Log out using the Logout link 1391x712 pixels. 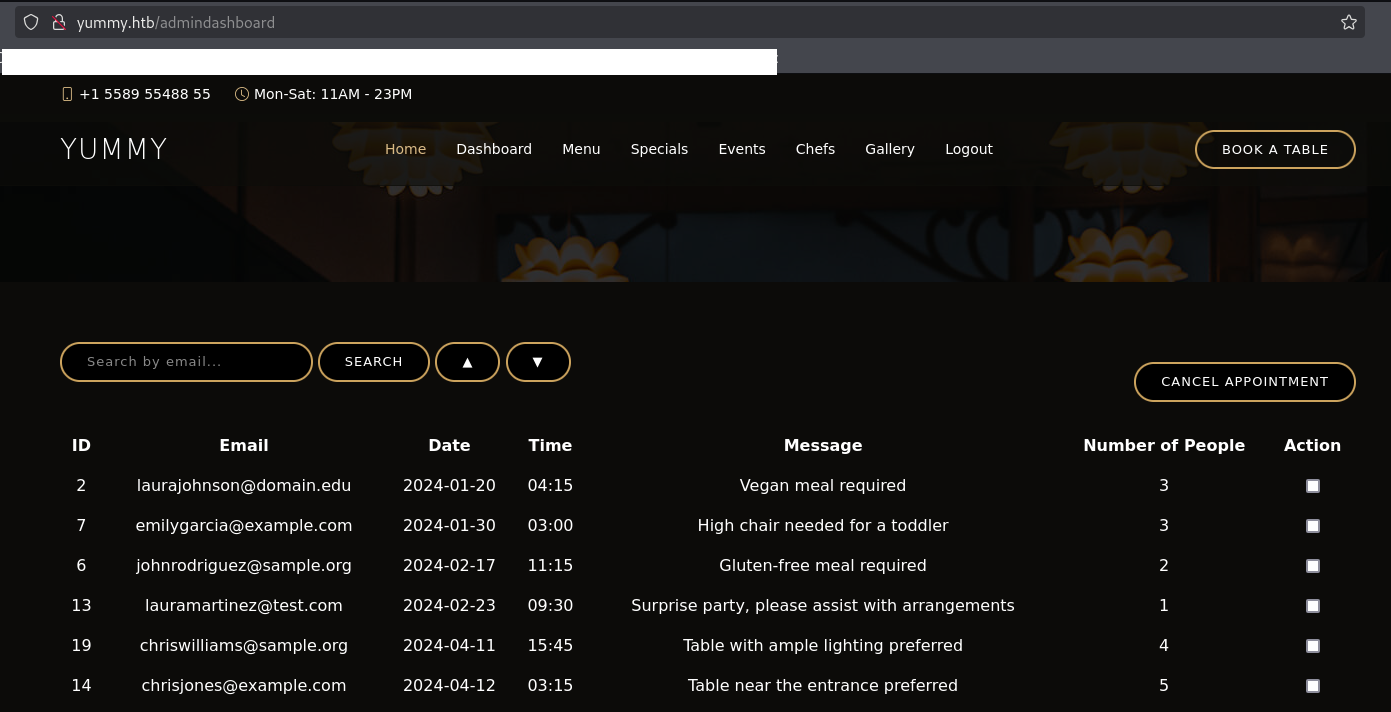[968, 149]
